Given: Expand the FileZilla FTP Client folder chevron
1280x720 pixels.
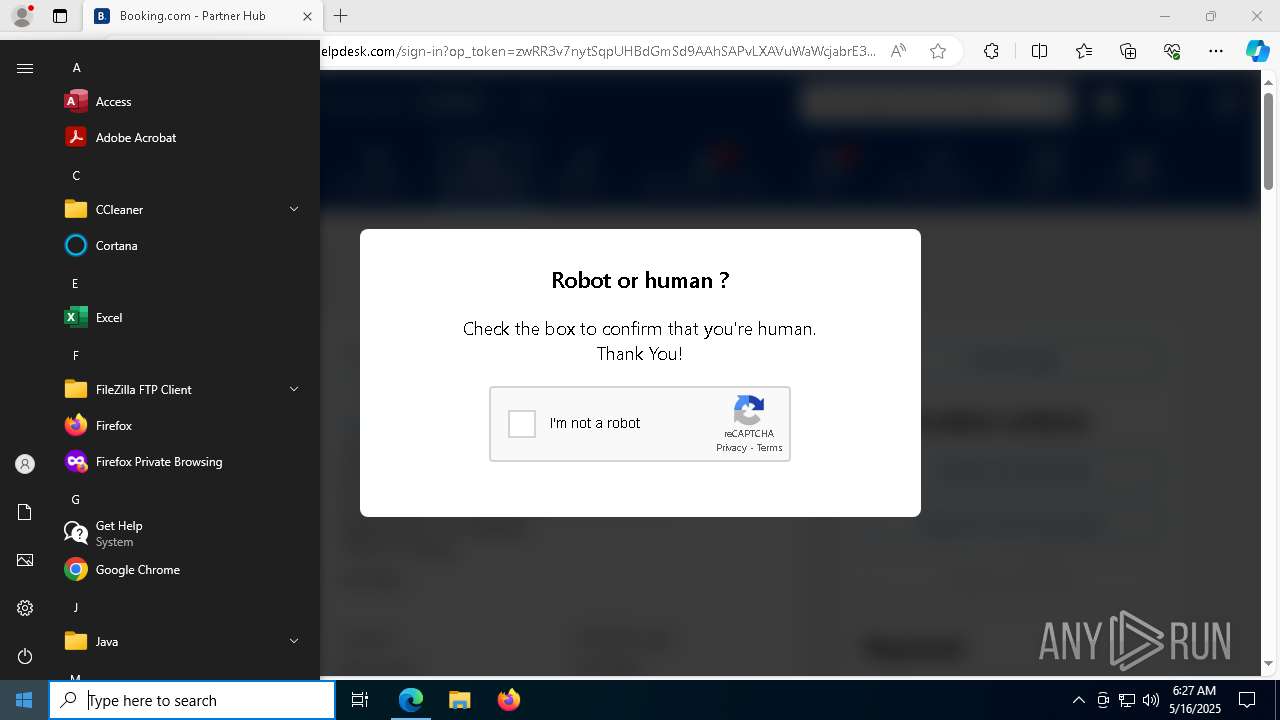Looking at the screenshot, I should tap(294, 389).
